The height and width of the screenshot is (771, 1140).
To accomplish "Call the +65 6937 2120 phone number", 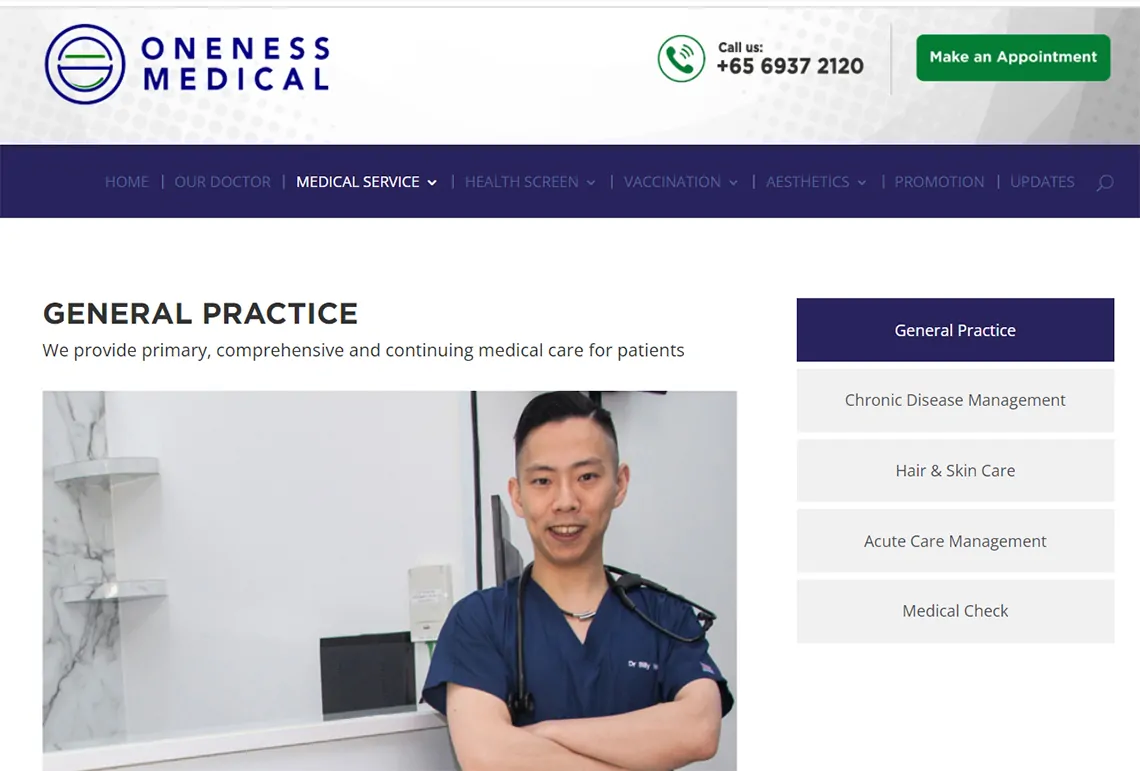I will (x=790, y=66).
